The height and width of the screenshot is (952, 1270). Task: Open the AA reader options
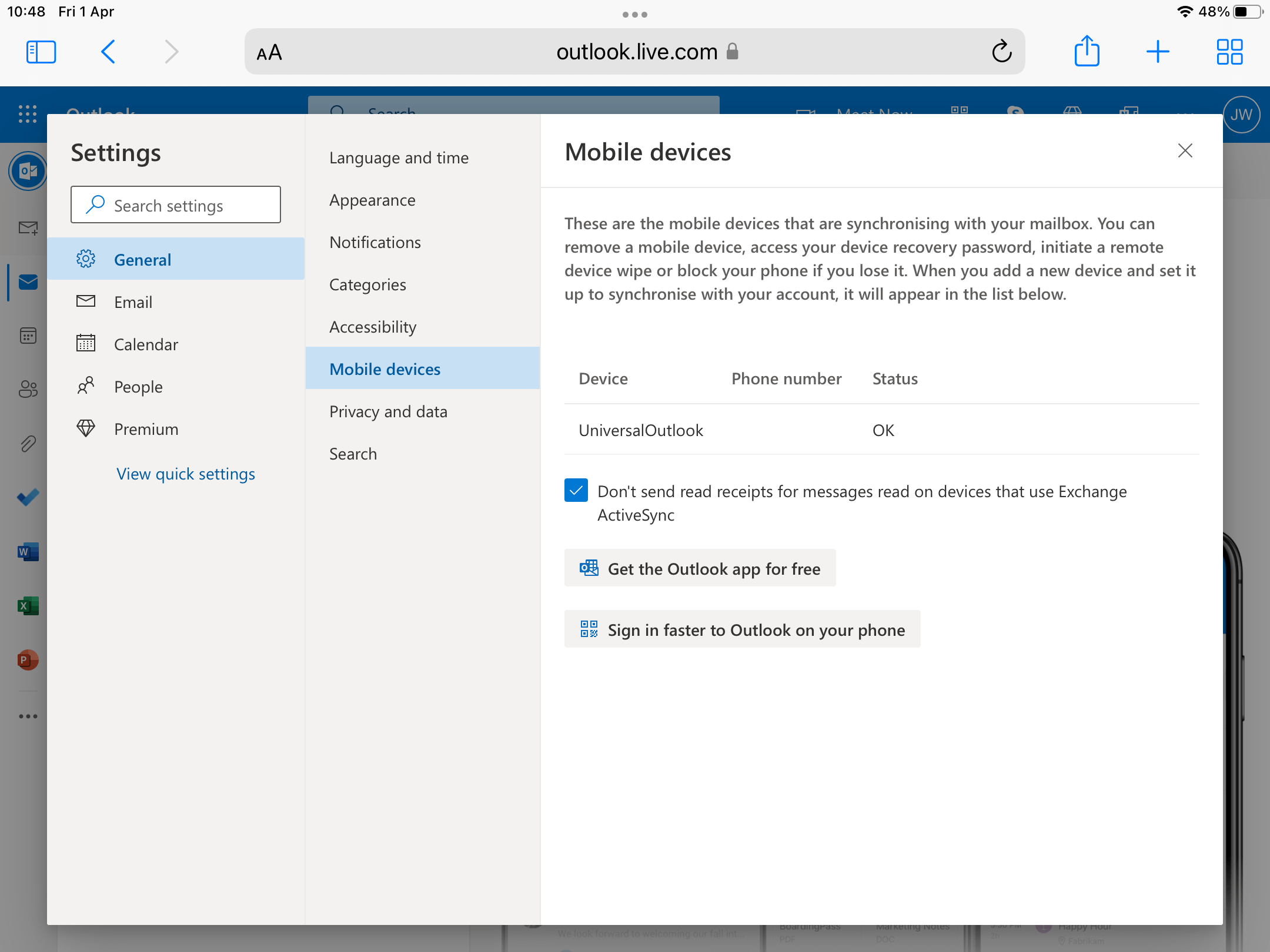(x=269, y=53)
